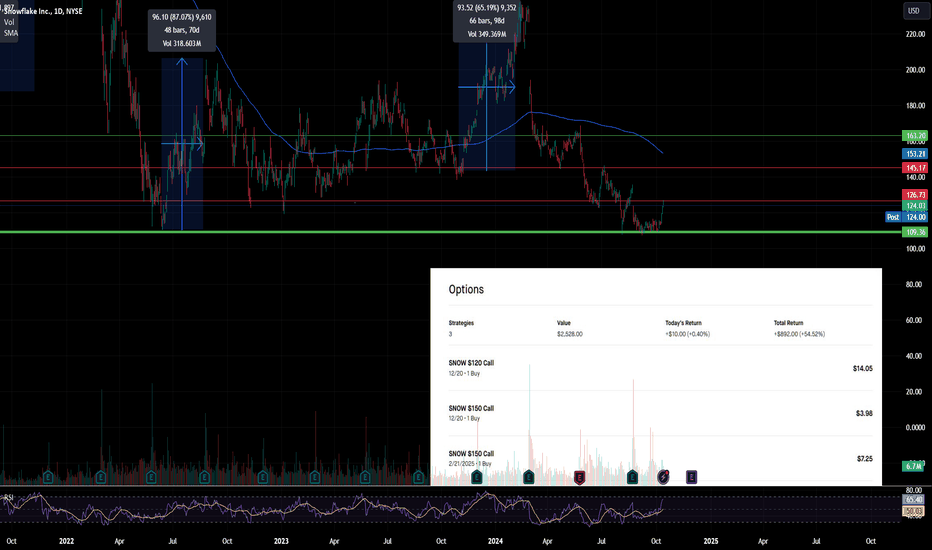This screenshot has width=932, height=550.
Task: Open the purple upcoming earnings E marker
Action: [691, 477]
